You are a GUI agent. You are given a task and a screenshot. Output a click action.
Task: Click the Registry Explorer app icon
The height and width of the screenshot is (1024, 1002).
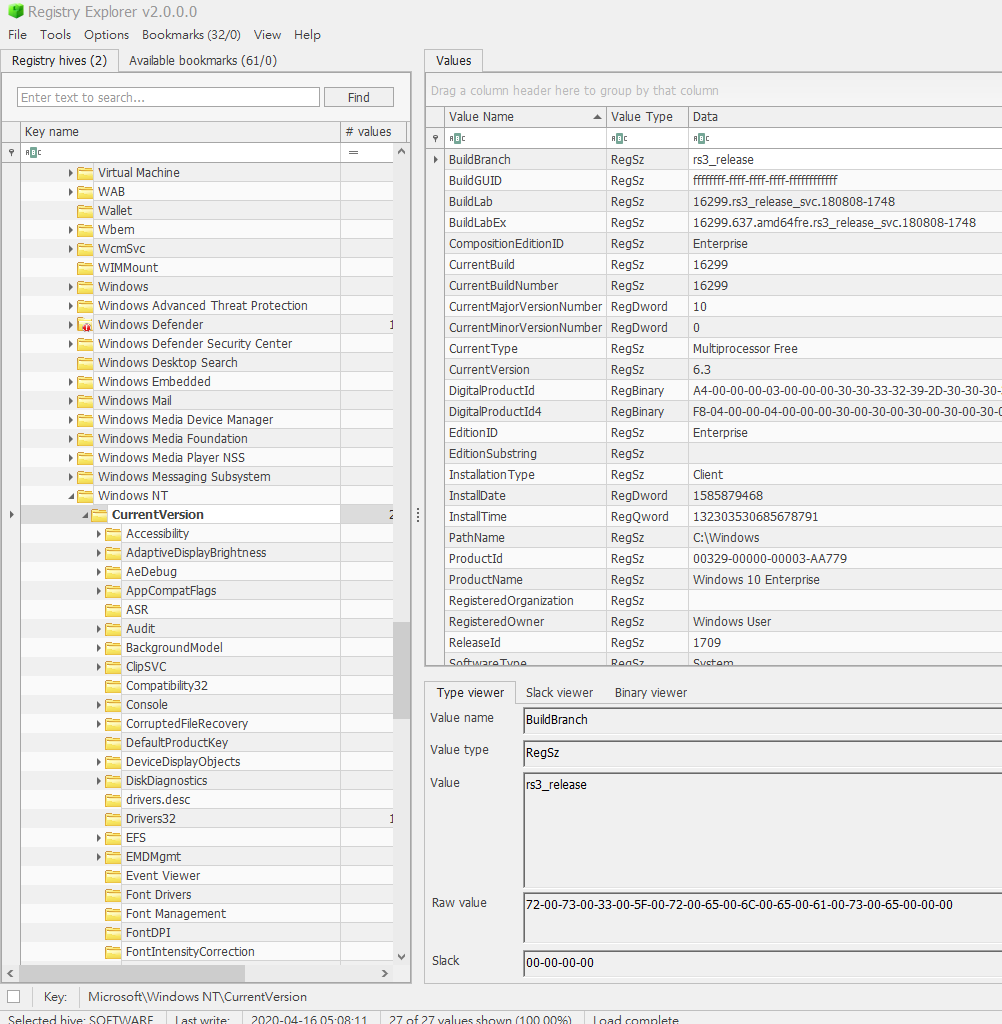(16, 11)
